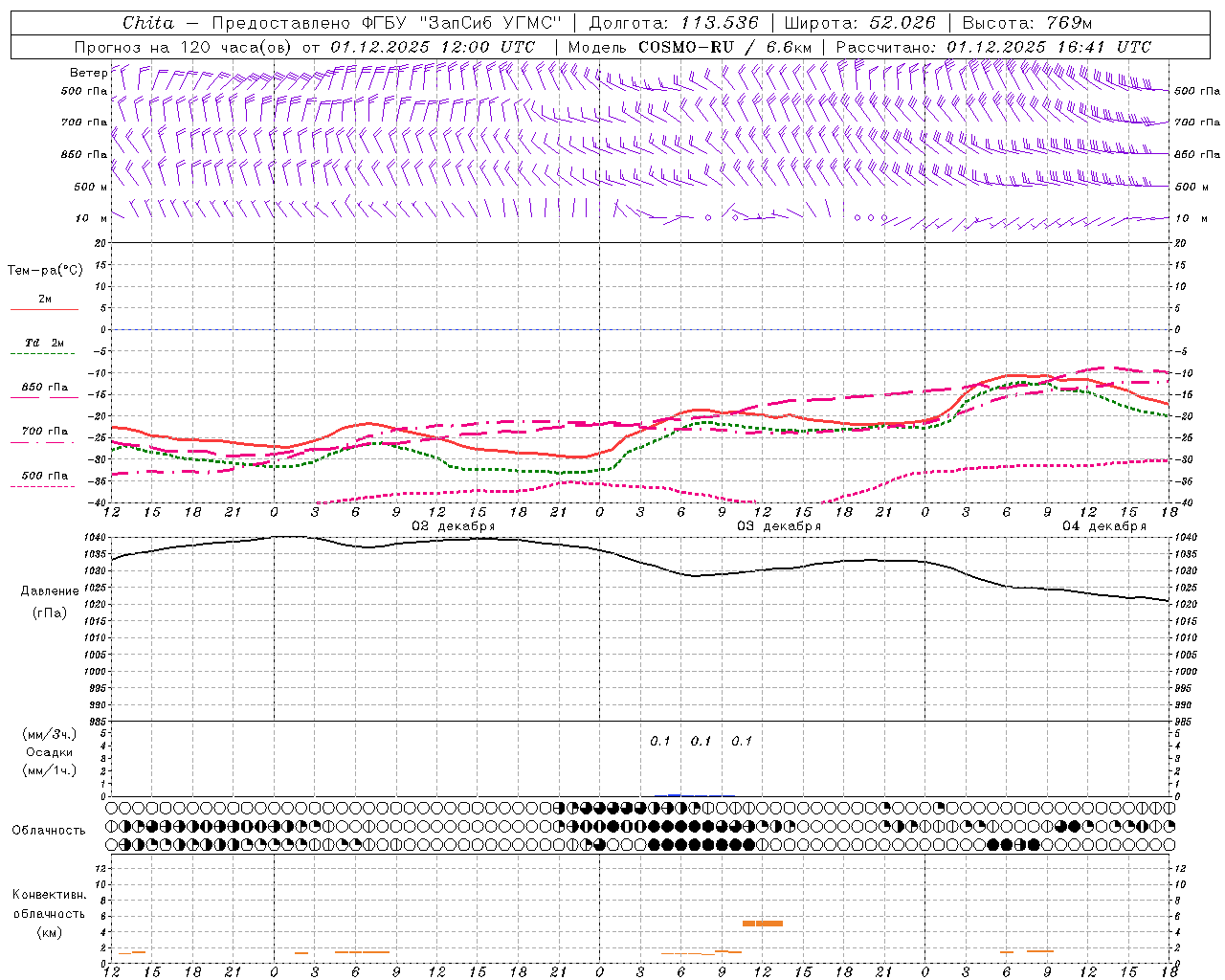Click the Высота: 769м header field

pos(1027,23)
